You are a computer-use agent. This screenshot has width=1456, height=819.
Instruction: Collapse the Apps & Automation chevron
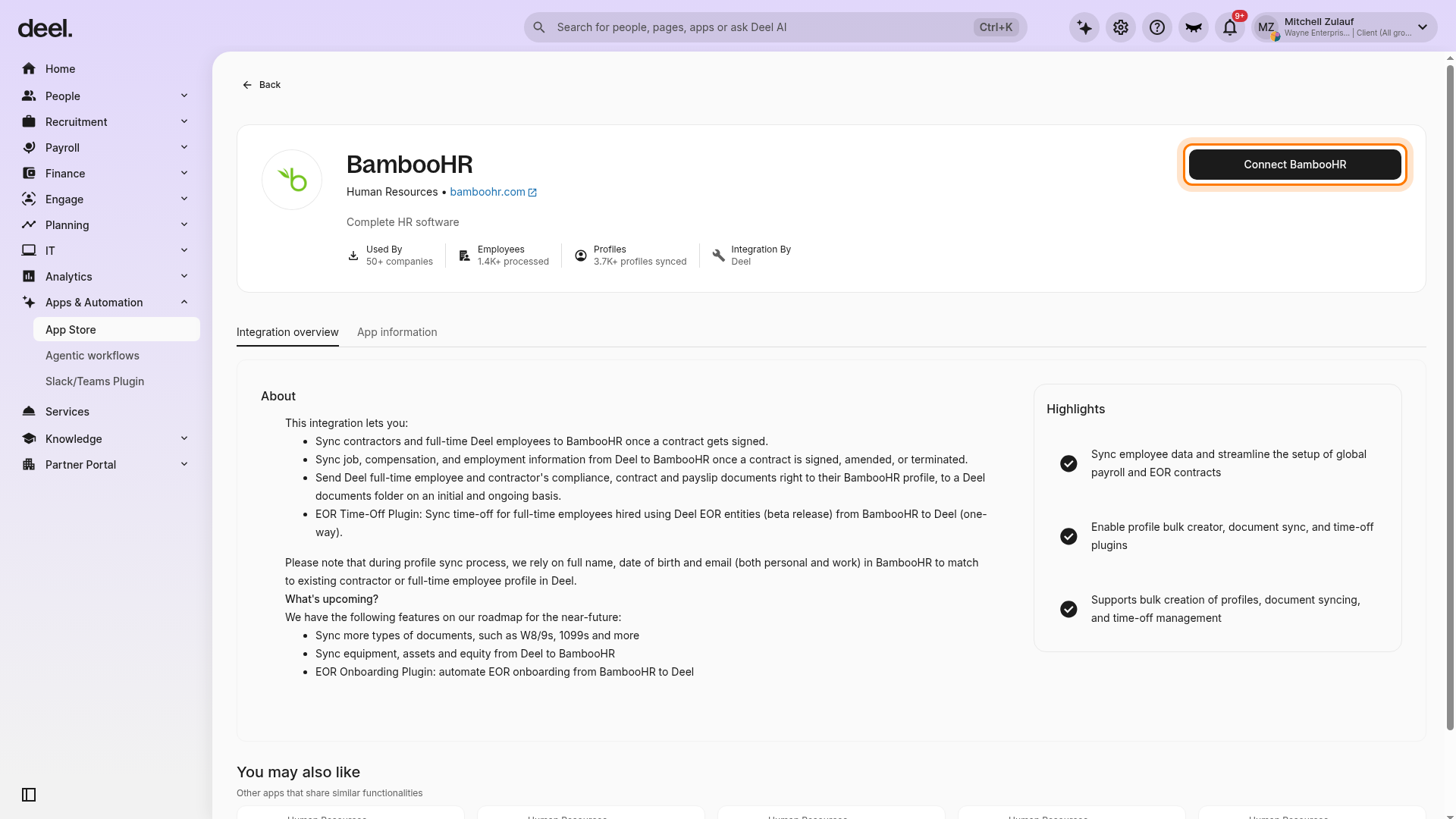point(184,302)
